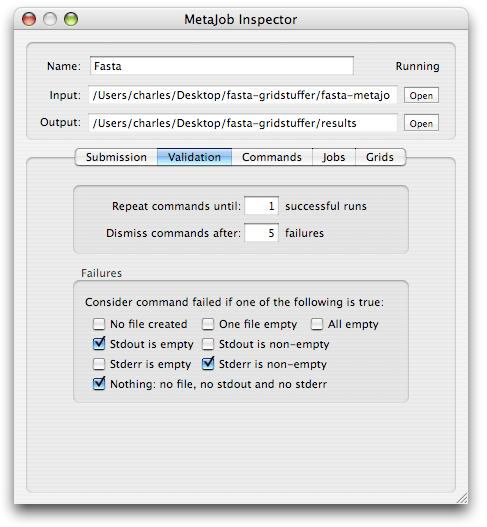Viewport: 487px width, 527px height.
Task: Tick the All empty checkbox
Action: click(317, 324)
